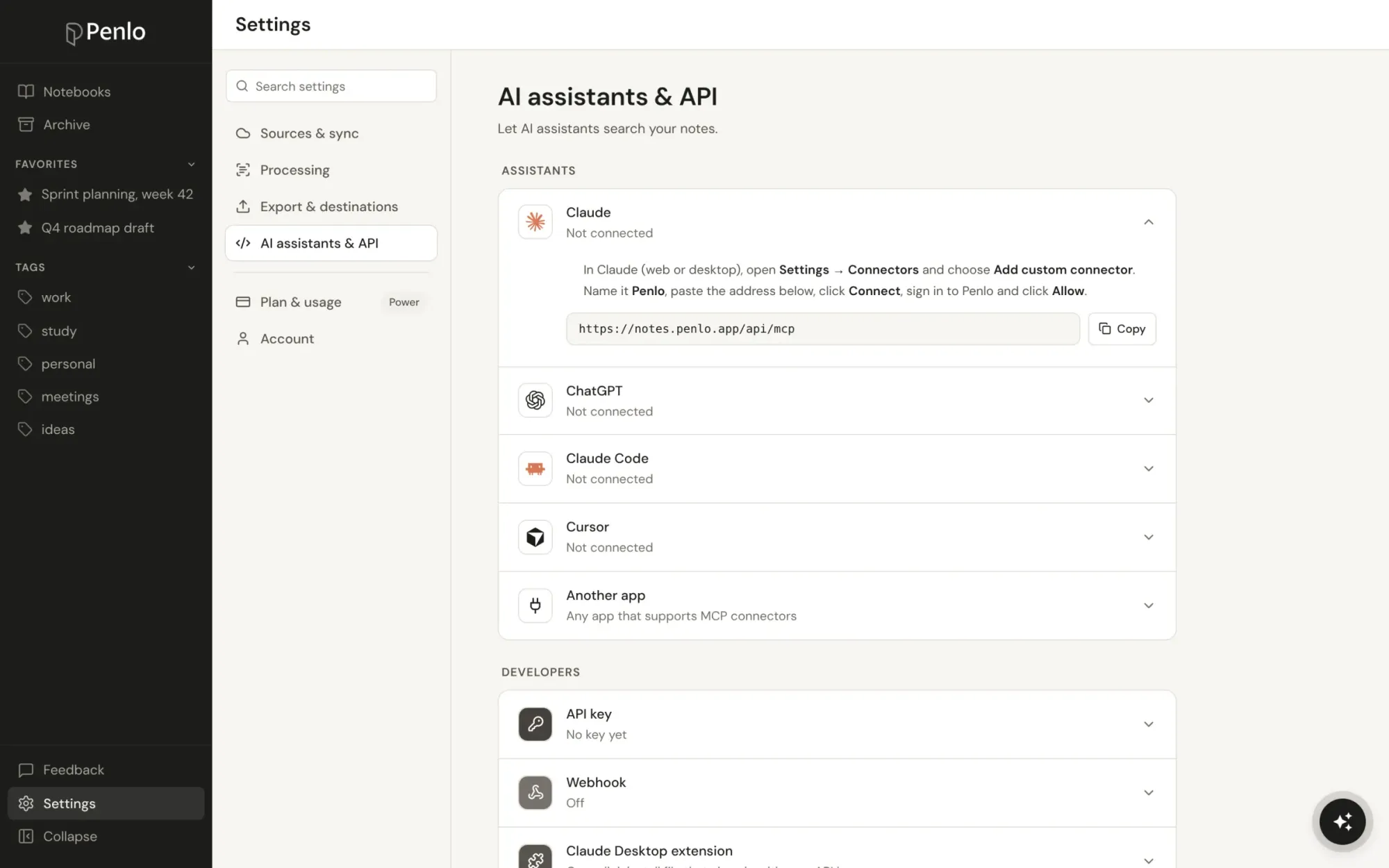Open the sparkle AI assistant floating button
This screenshot has width=1389, height=868.
(x=1342, y=821)
